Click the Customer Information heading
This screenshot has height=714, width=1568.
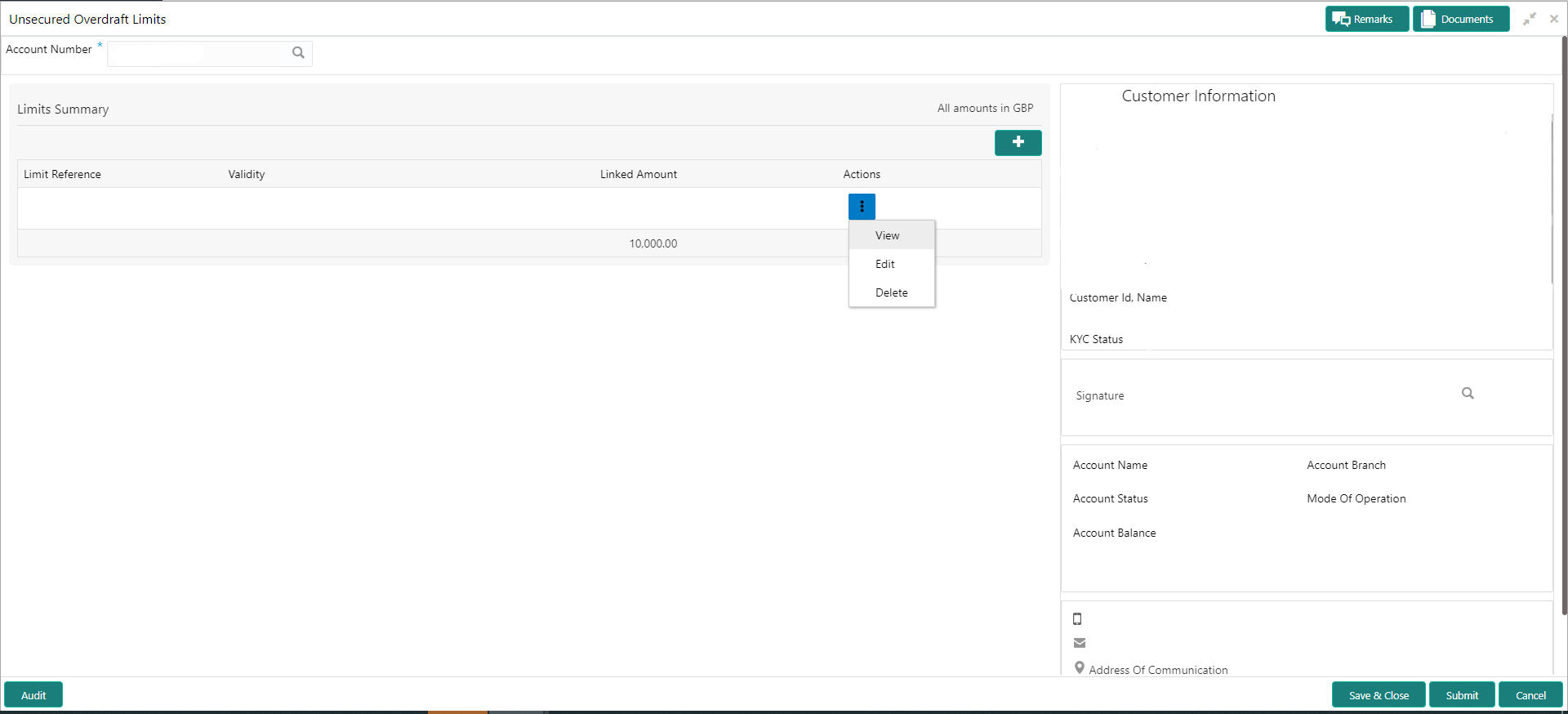pos(1198,96)
